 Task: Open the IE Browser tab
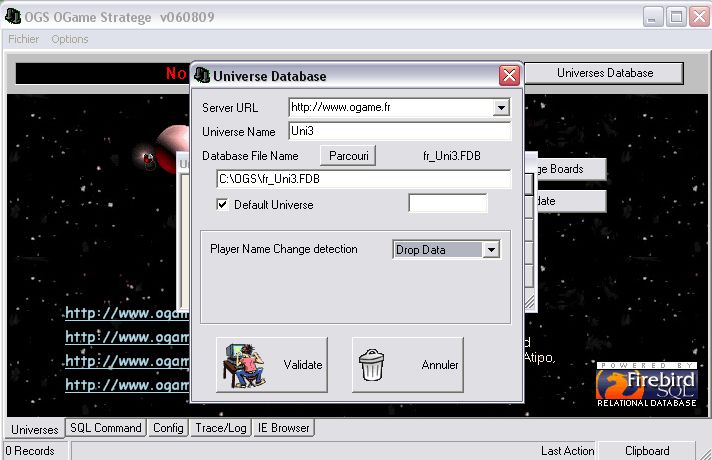pos(283,428)
